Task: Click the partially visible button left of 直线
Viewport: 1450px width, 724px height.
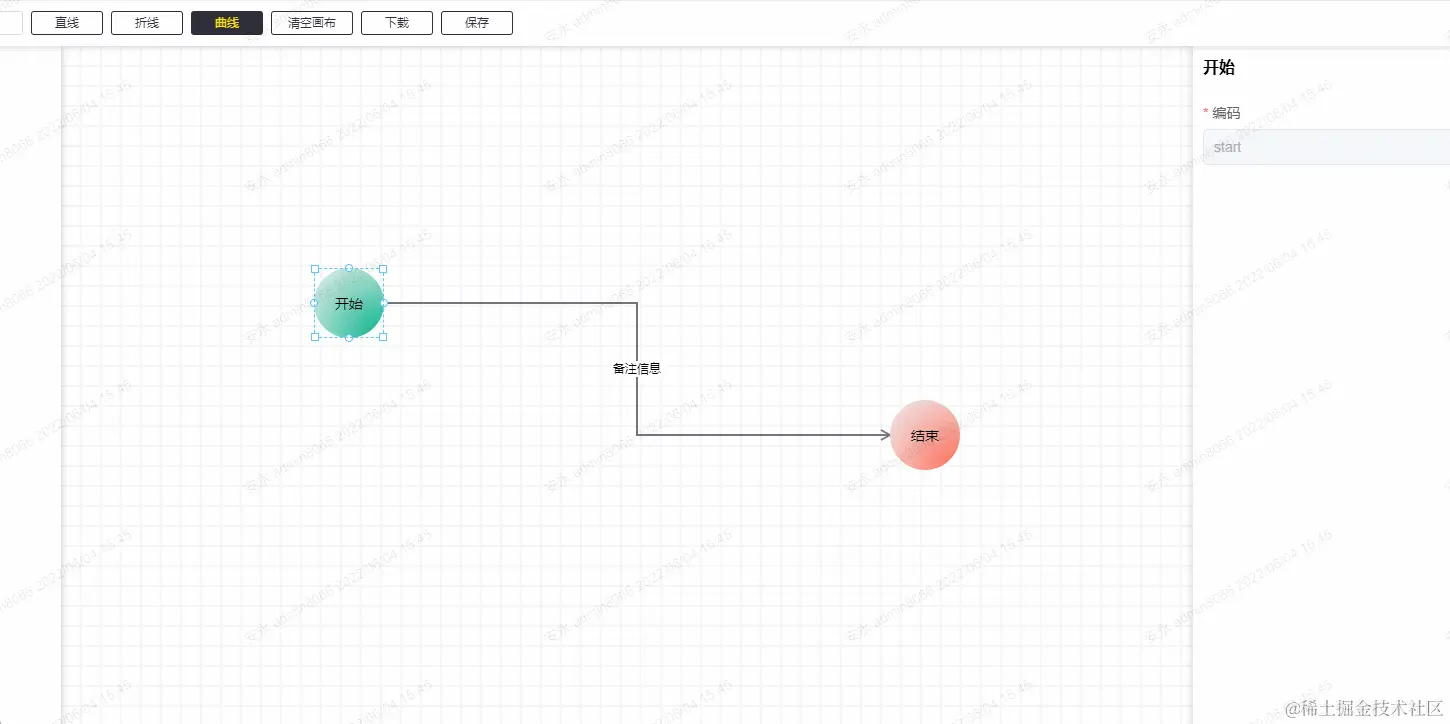Action: click(x=10, y=23)
